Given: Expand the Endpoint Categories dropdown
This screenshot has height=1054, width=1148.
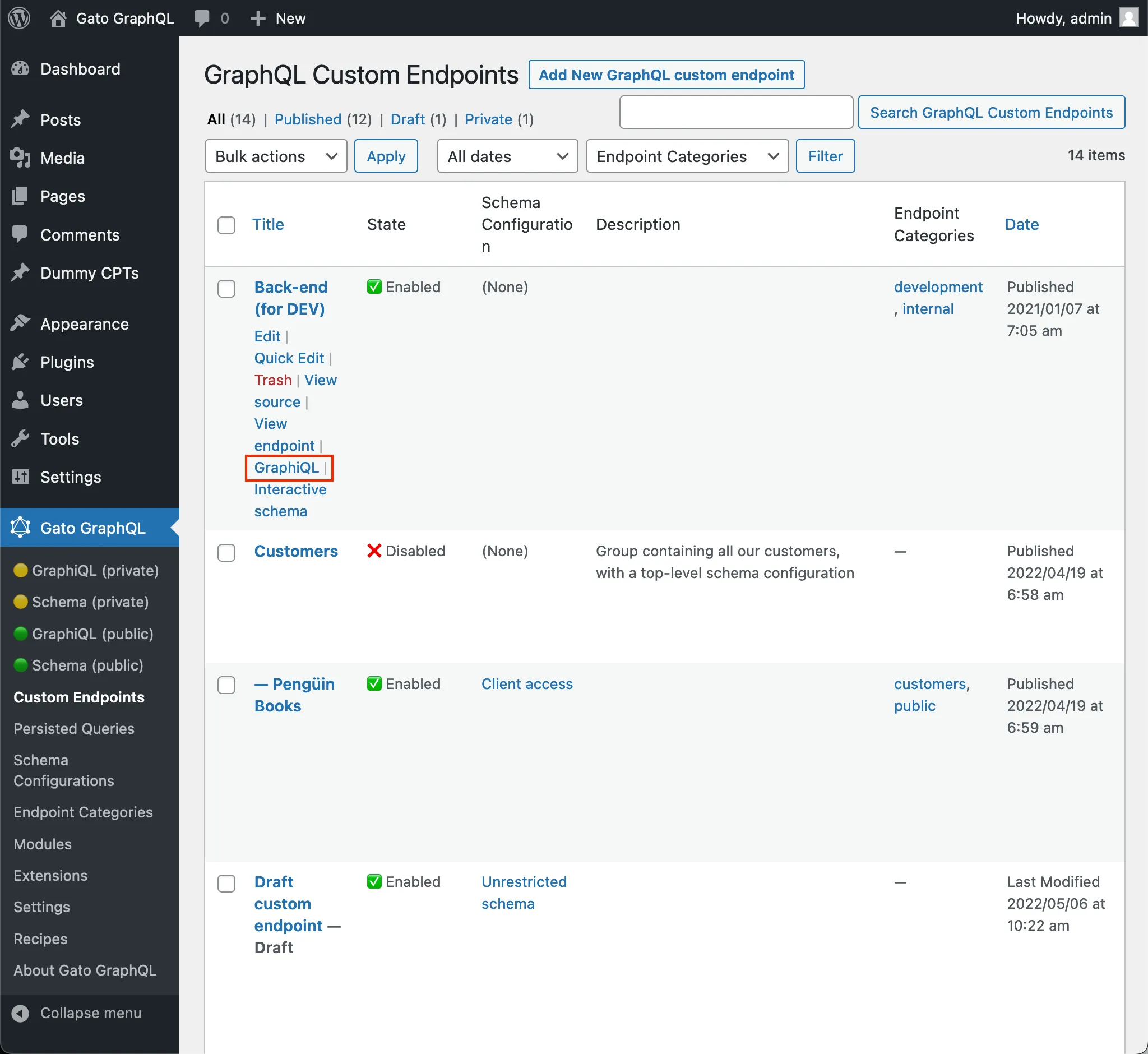Looking at the screenshot, I should click(687, 156).
